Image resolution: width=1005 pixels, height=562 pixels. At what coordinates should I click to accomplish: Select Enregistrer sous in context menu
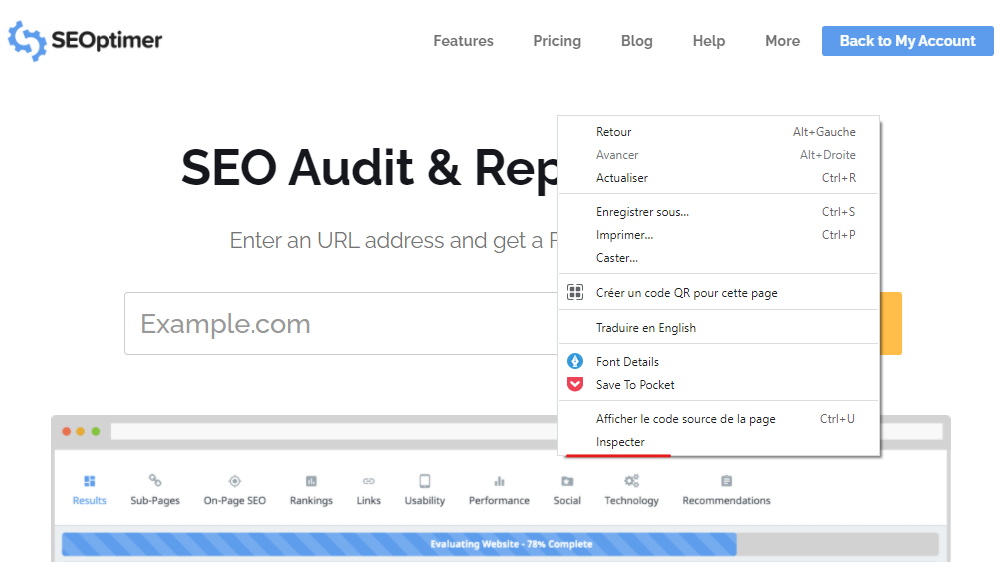click(x=642, y=212)
